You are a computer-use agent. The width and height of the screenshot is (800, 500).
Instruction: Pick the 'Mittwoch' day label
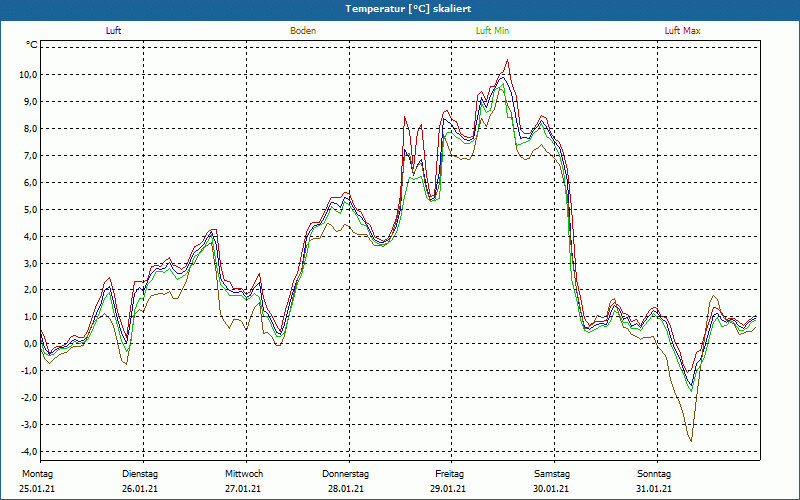[x=244, y=474]
